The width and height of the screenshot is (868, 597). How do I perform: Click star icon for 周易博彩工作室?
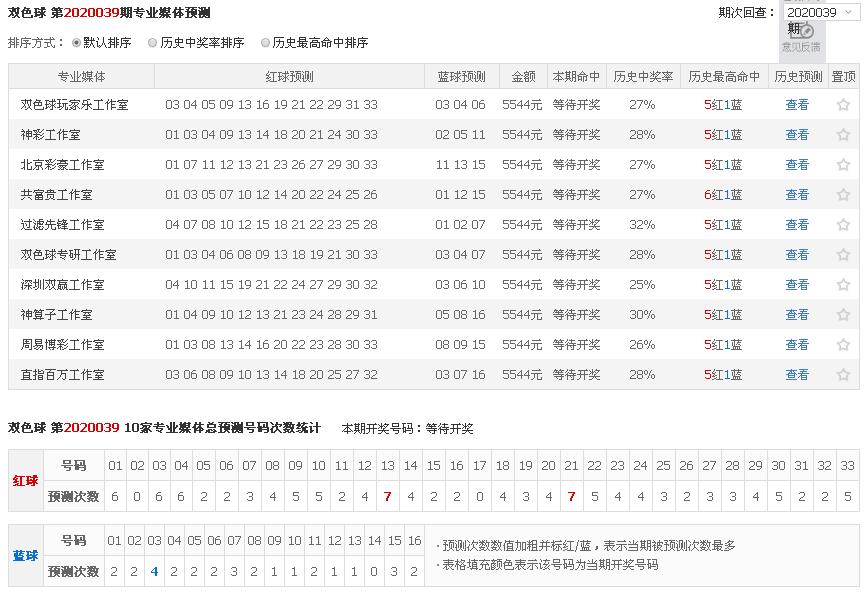click(843, 345)
